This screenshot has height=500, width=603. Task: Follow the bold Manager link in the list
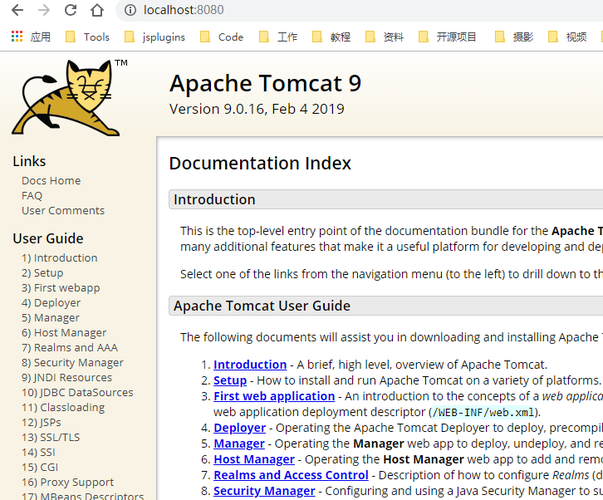(239, 443)
